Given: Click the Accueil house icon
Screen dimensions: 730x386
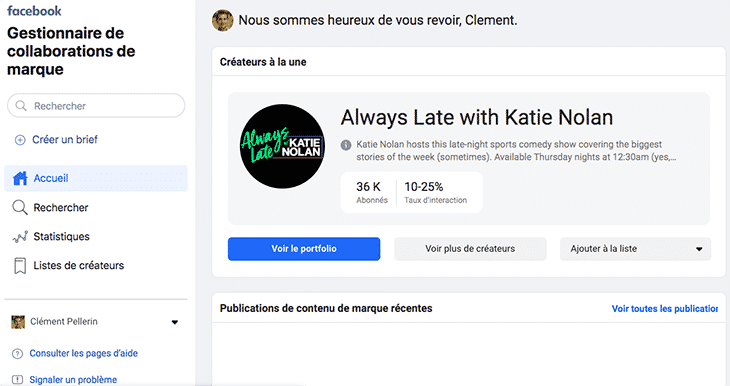Looking at the screenshot, I should tap(20, 178).
